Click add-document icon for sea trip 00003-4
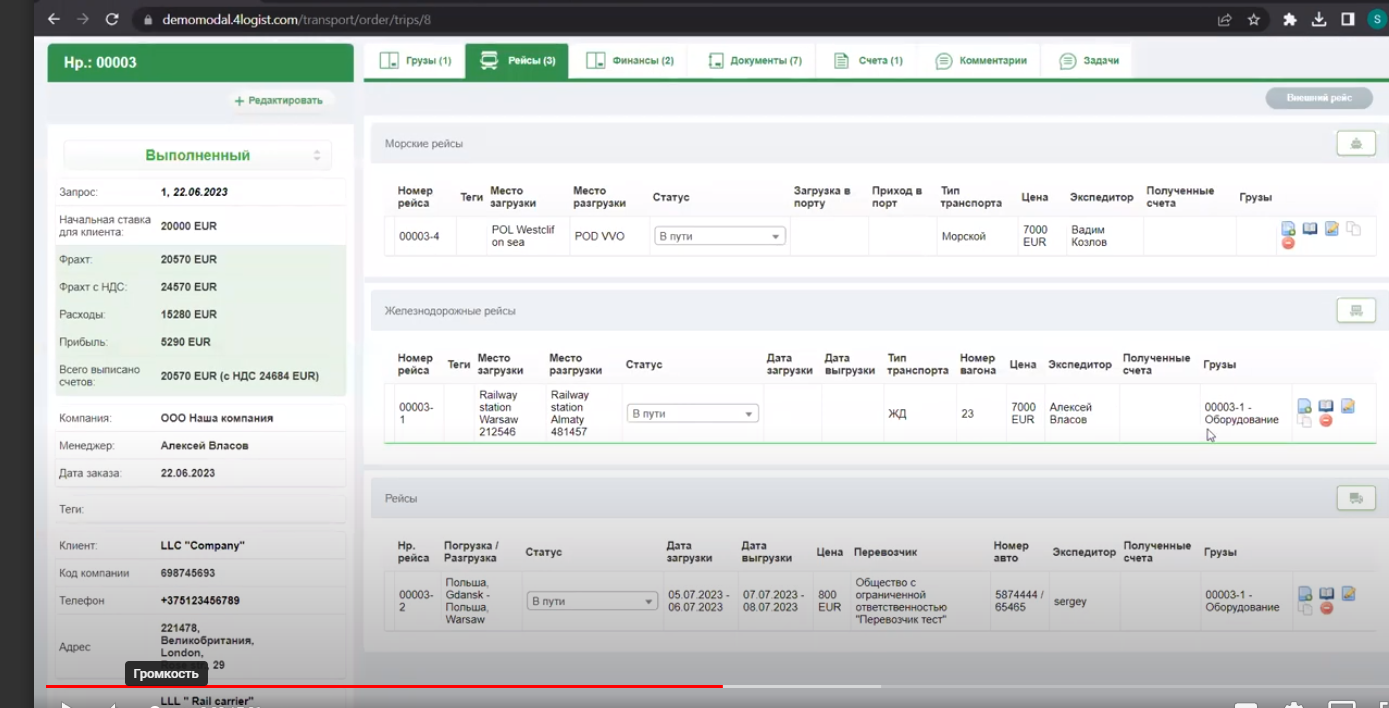Screen dimensions: 1389x708 click(1288, 229)
